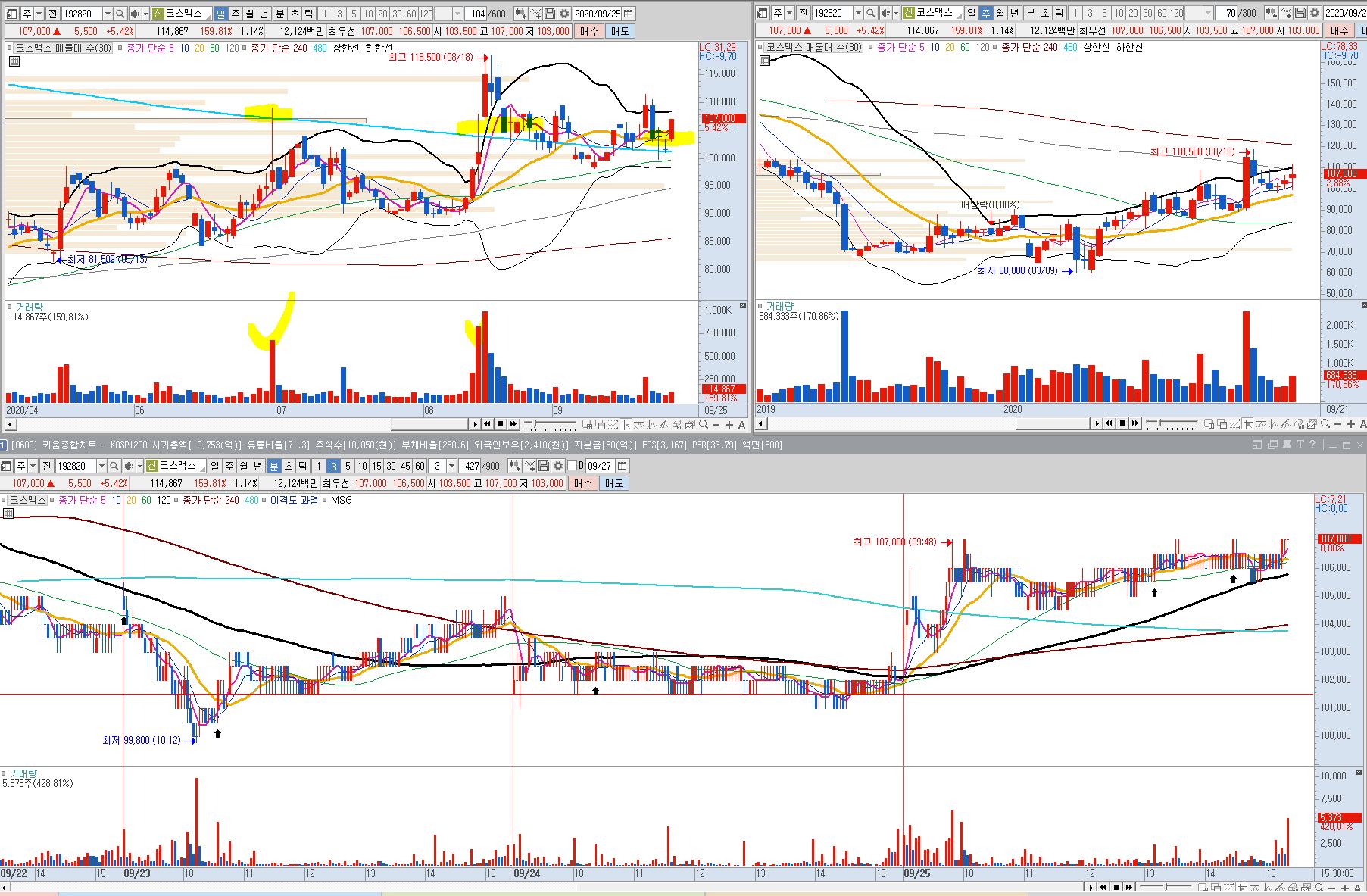Click floppy save icon in bottom minute chart
1367x896 pixels.
click(545, 466)
